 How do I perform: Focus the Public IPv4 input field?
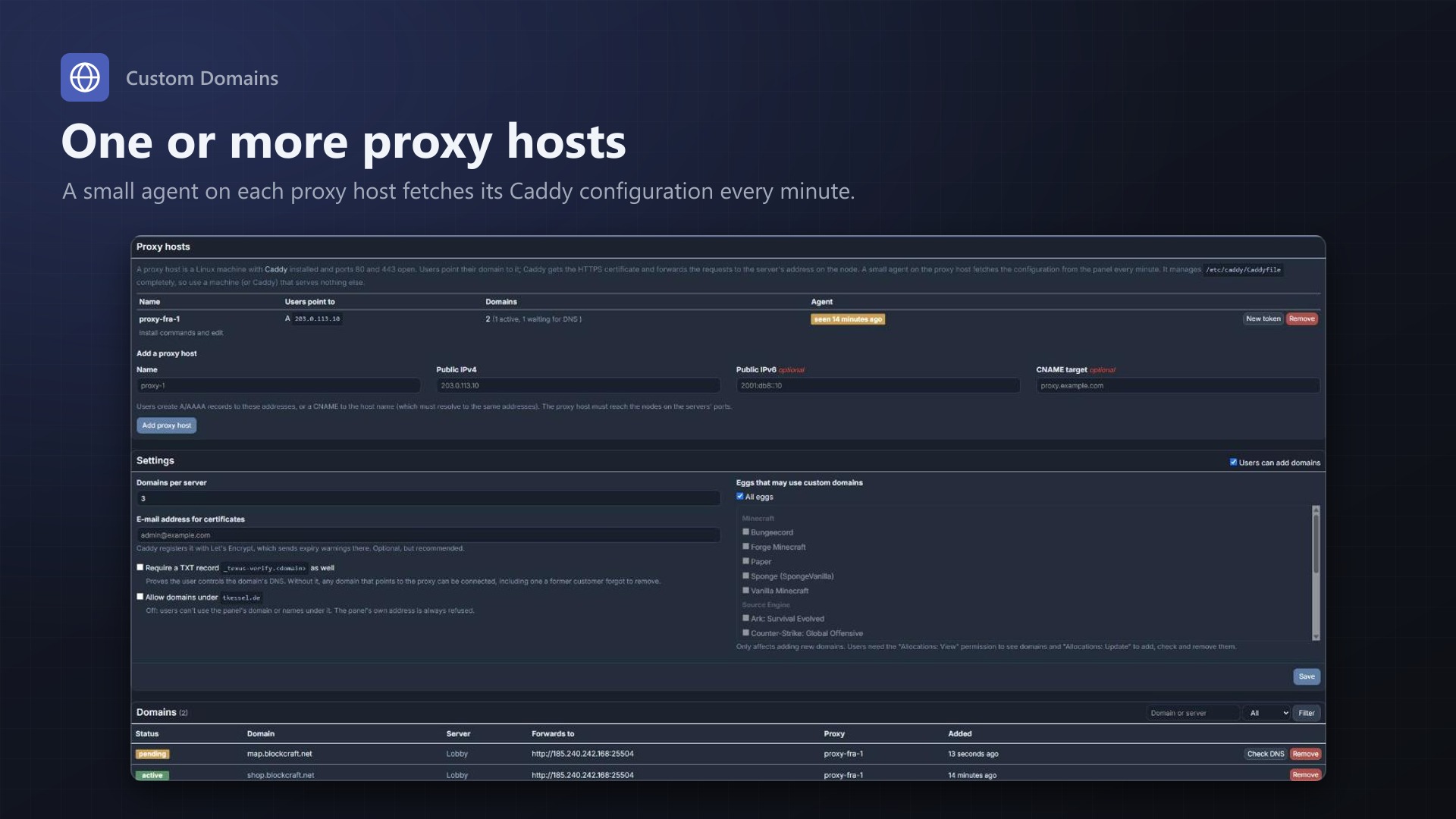click(579, 385)
